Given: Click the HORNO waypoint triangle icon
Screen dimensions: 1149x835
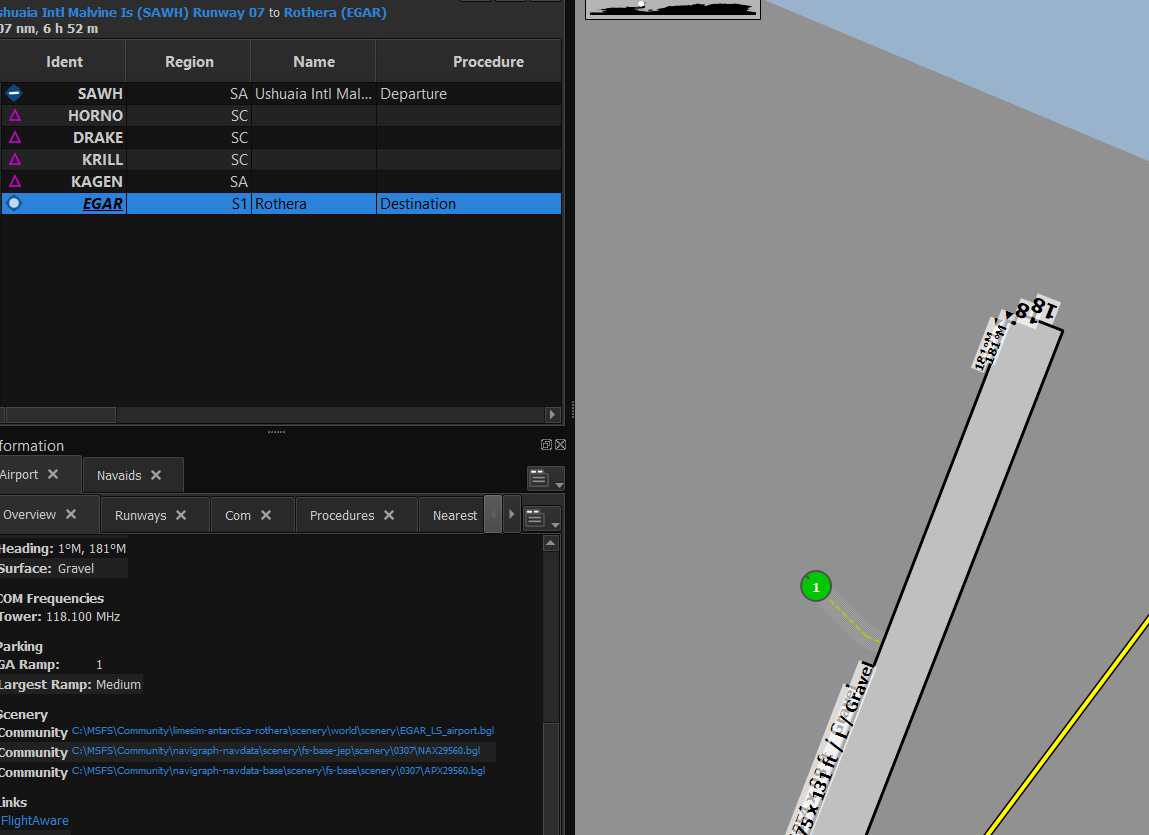Looking at the screenshot, I should coord(15,115).
